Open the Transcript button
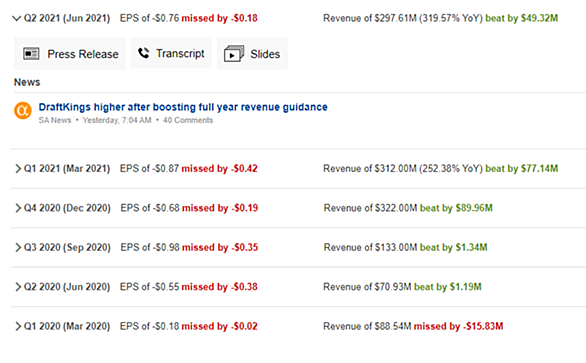Viewport: 586px width, 363px height. coord(171,53)
